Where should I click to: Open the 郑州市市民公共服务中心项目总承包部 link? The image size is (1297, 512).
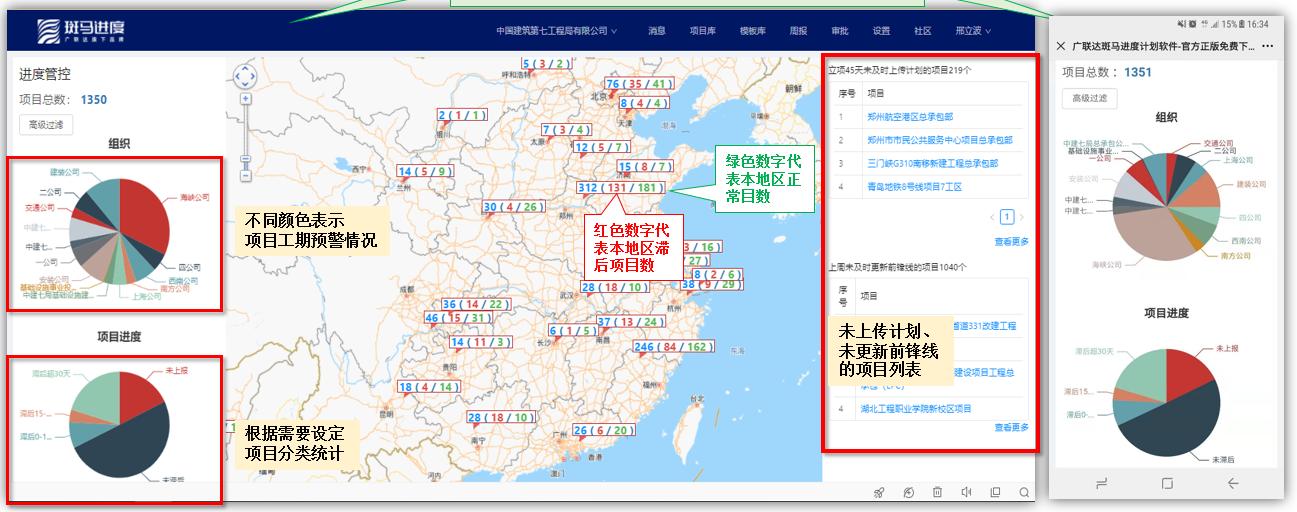click(939, 140)
